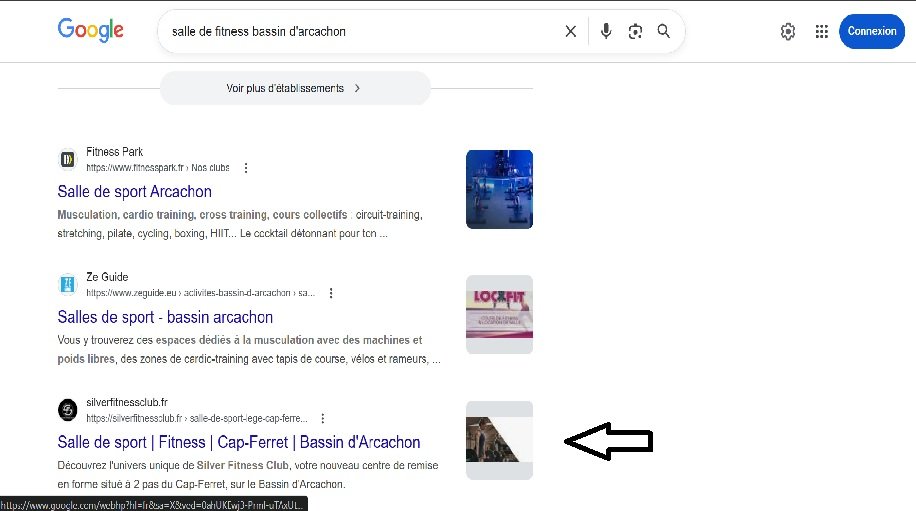Screen dimensions: 916x511
Task: Click the Connexion button
Action: pyautogui.click(x=872, y=32)
